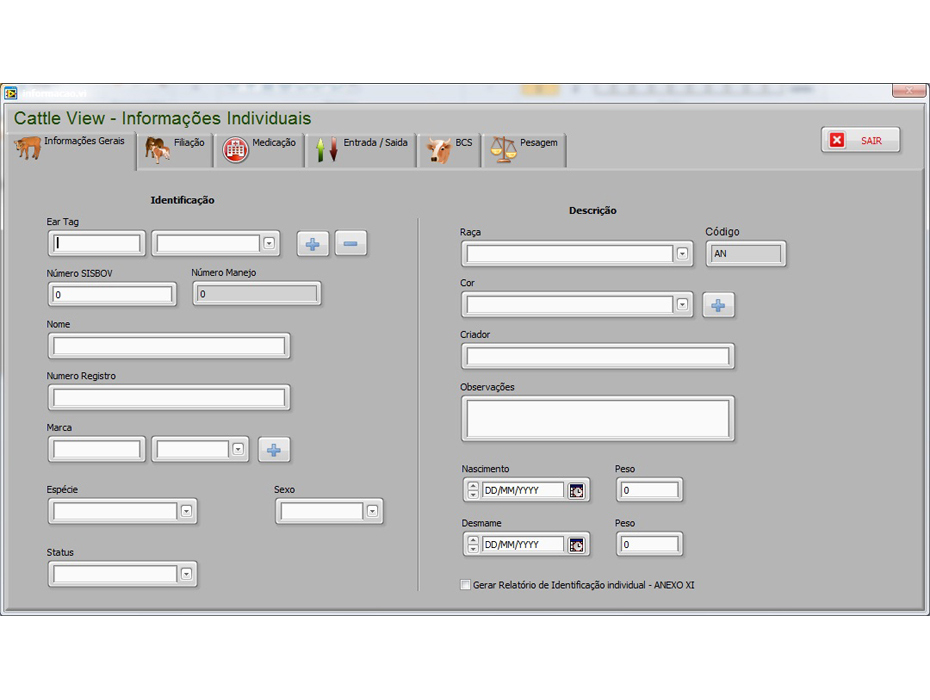Expand the Status dropdown
Screen dimensions: 930x700
click(186, 574)
